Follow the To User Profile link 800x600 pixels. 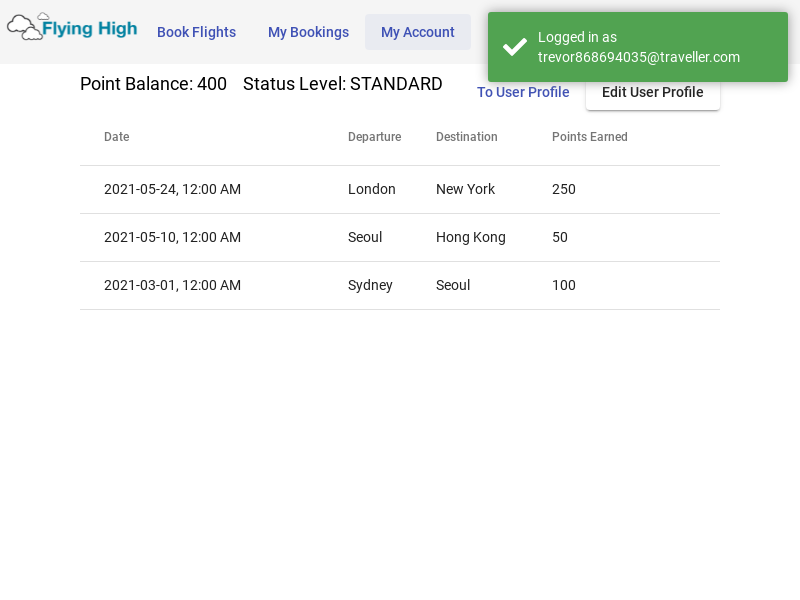pos(523,92)
